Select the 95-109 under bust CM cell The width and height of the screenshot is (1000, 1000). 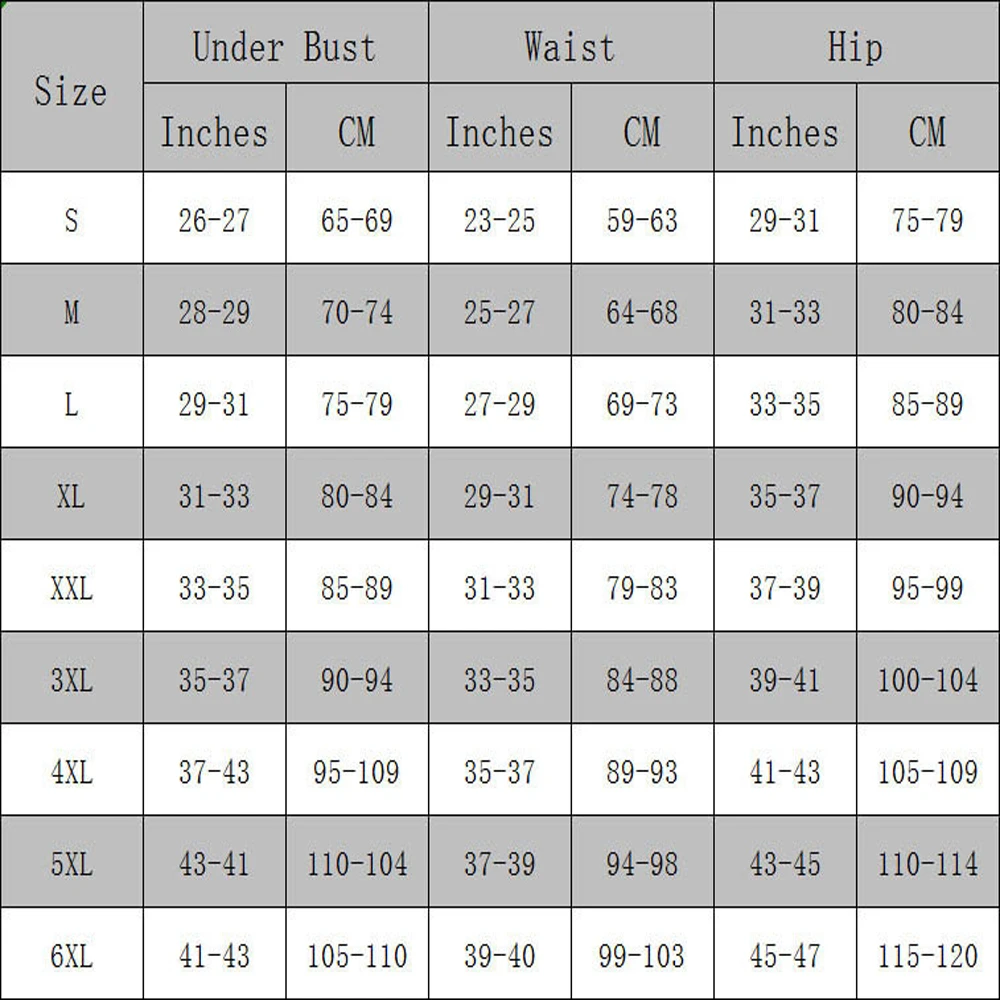click(x=356, y=772)
